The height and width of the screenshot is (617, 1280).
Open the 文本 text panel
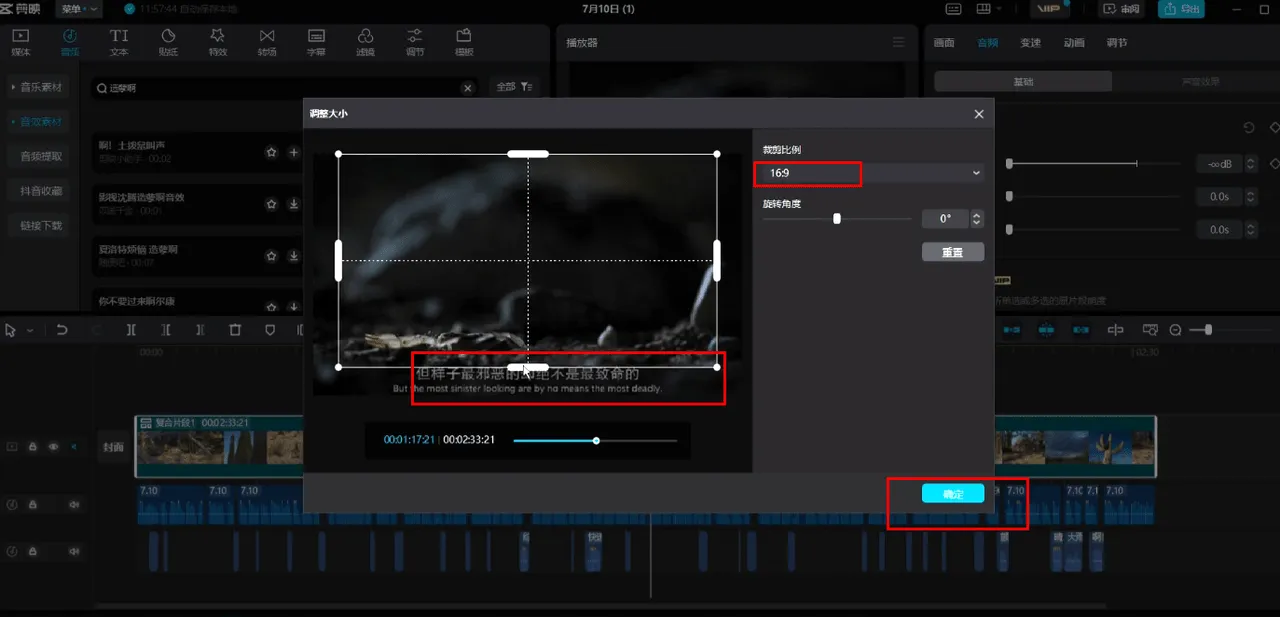tap(119, 41)
